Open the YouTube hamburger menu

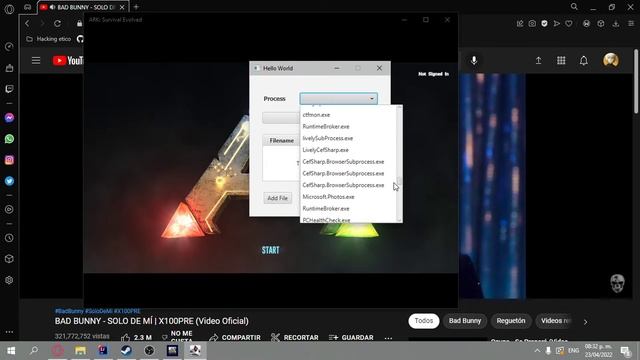click(x=36, y=60)
